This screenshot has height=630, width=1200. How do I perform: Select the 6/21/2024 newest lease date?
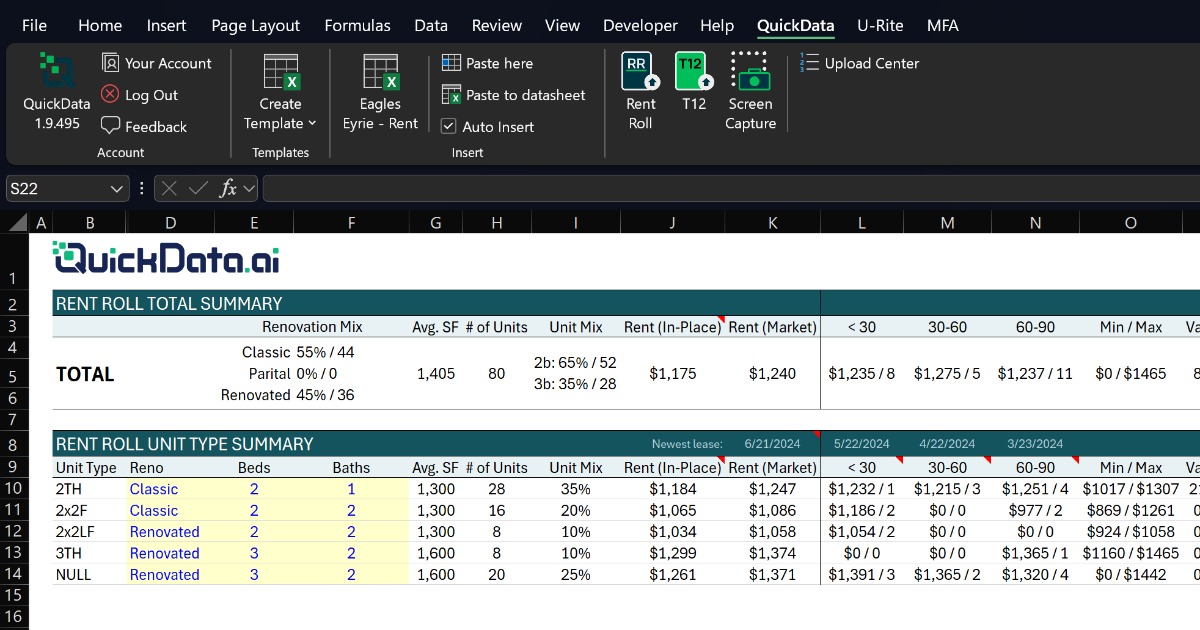click(773, 444)
